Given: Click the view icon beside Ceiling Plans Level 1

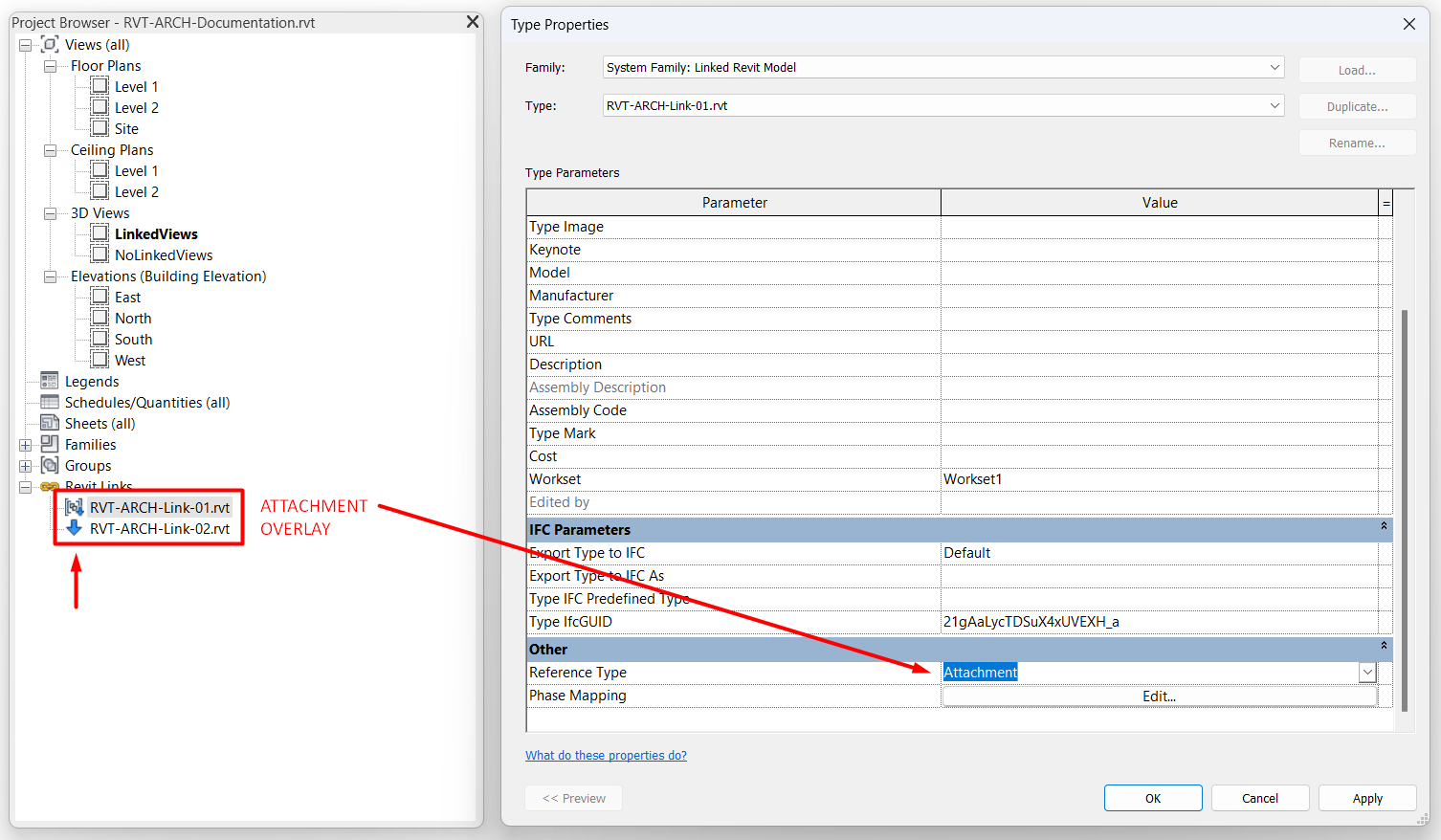Looking at the screenshot, I should pyautogui.click(x=100, y=169).
